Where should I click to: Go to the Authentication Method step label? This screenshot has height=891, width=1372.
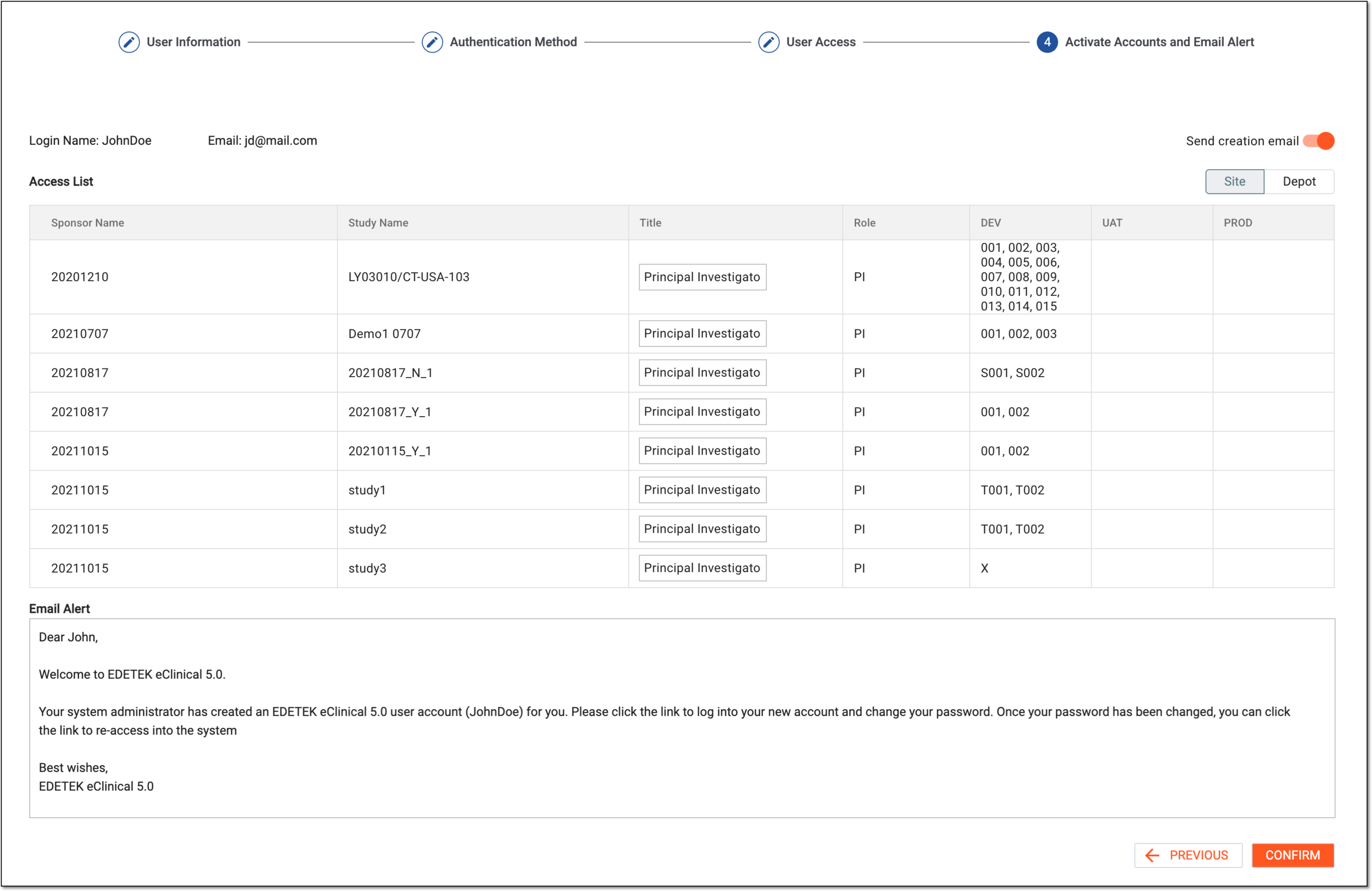pos(513,42)
